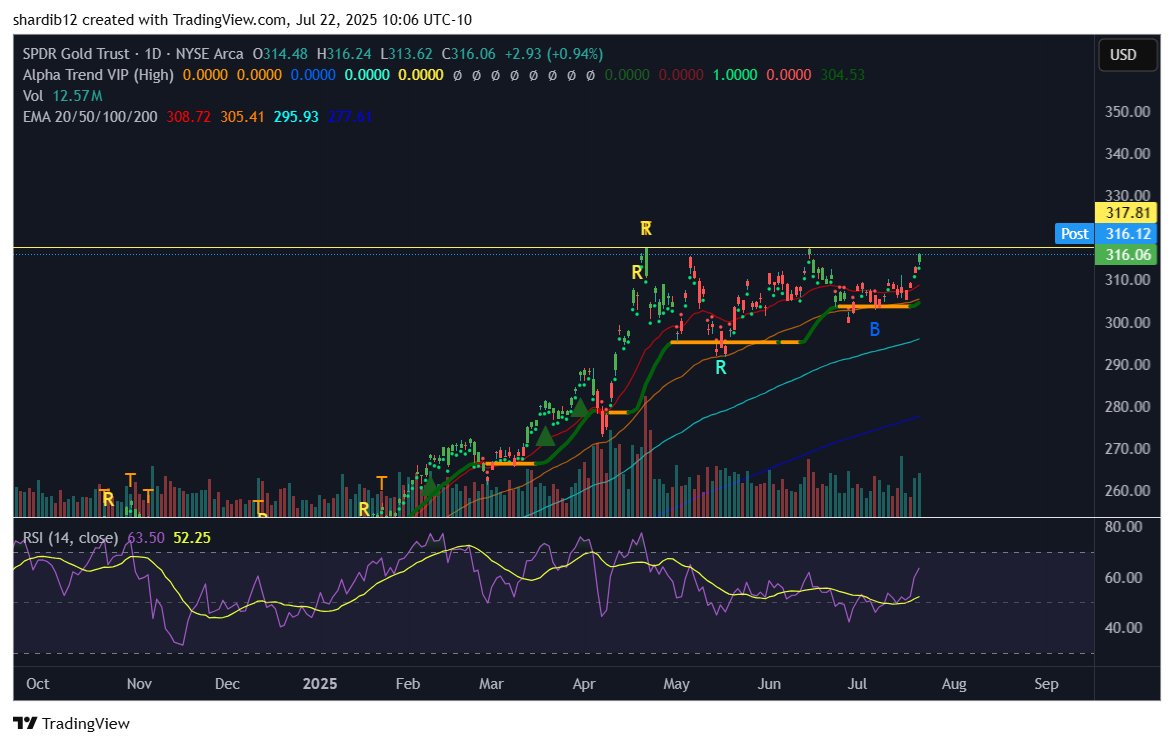Viewport: 1174px width, 745px height.
Task: Click the blue Post price tag
Action: [x=1074, y=234]
